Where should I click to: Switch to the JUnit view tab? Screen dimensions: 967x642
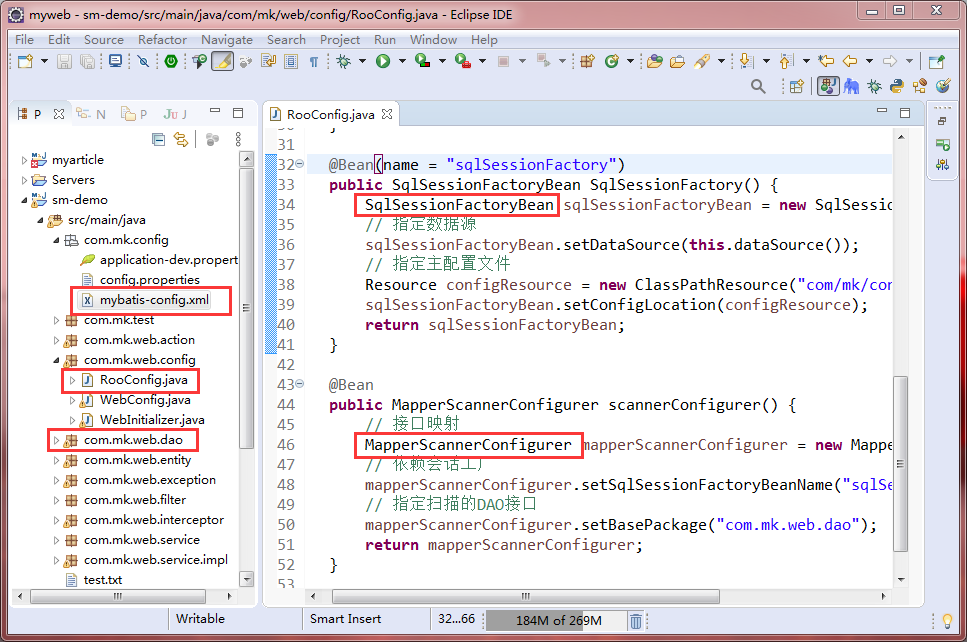coord(175,114)
